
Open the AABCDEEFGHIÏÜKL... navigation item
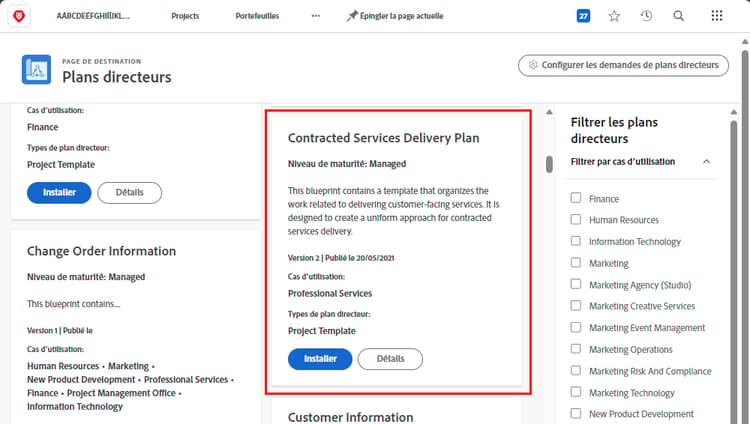93,16
